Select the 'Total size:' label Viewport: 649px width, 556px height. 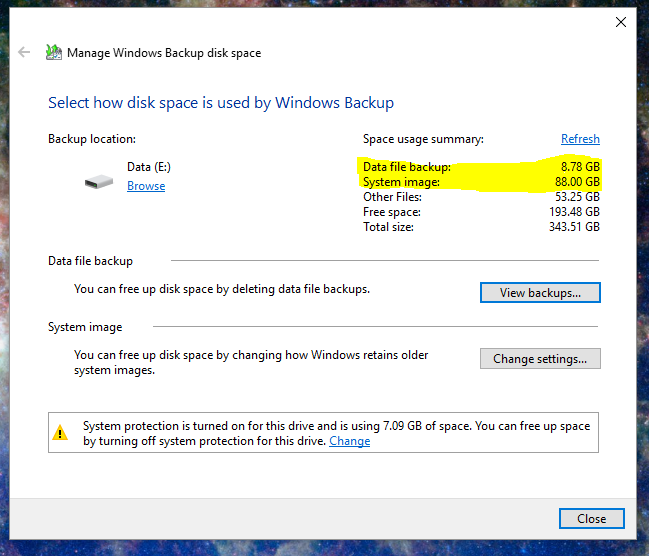click(388, 227)
